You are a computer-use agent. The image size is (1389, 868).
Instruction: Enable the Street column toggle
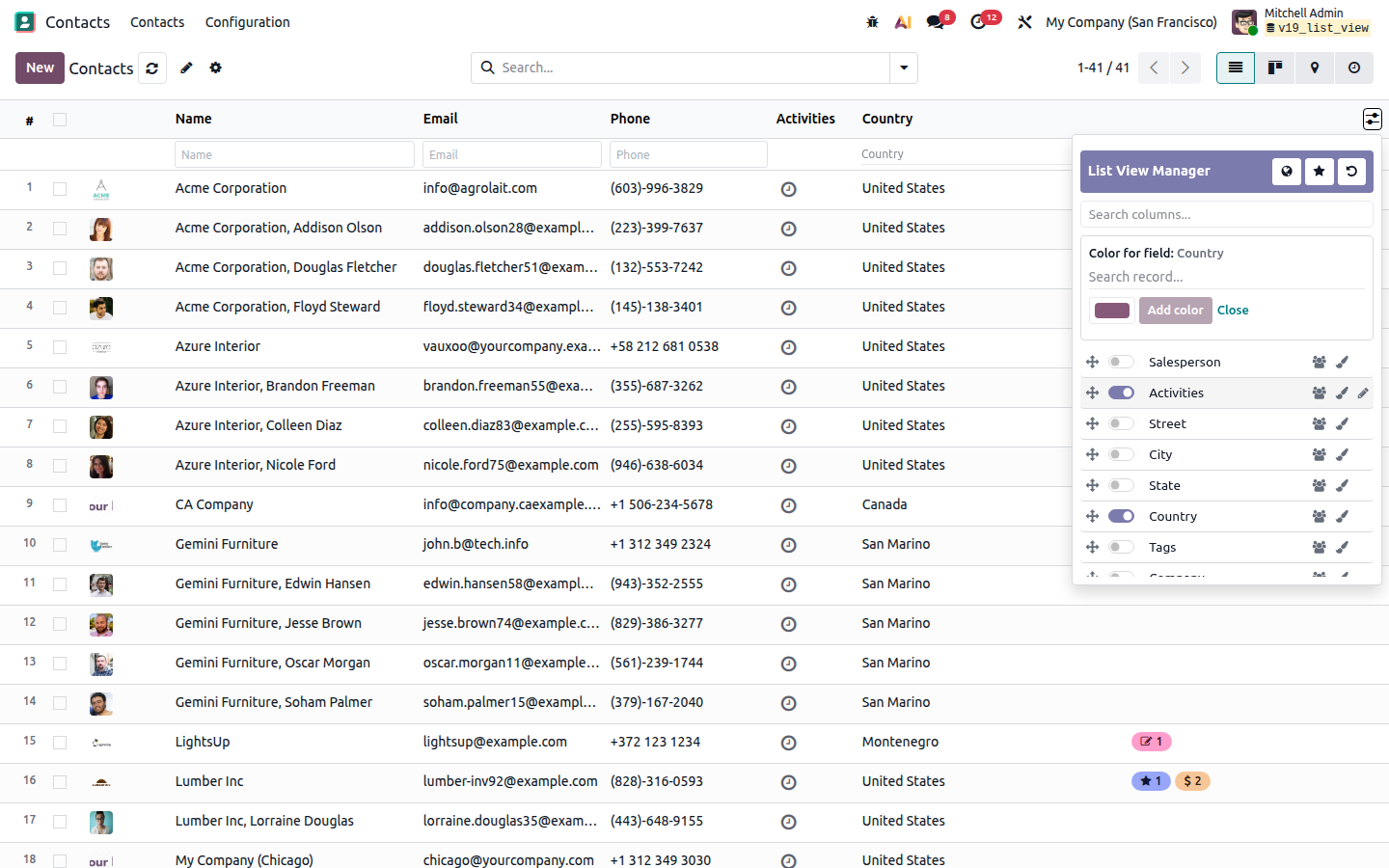coord(1121,423)
